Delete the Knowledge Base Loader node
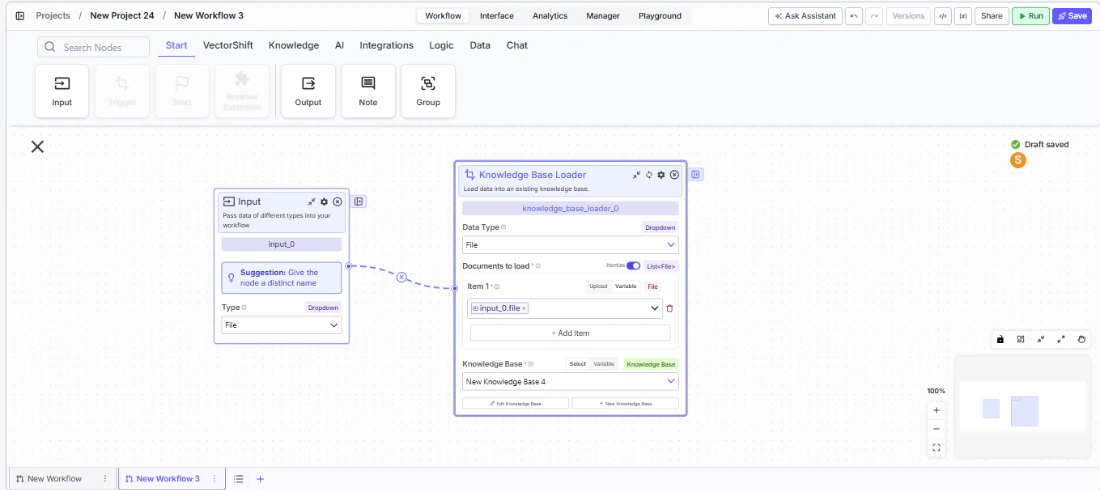Viewport: 1100px width, 490px height. tap(674, 175)
